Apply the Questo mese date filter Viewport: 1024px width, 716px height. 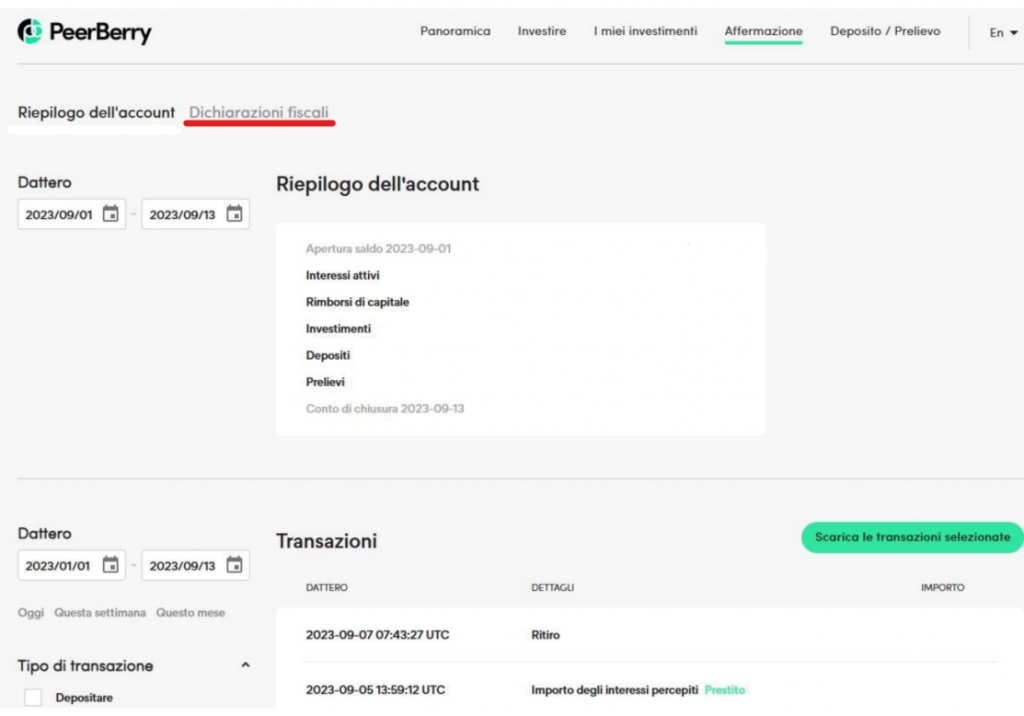(x=190, y=612)
